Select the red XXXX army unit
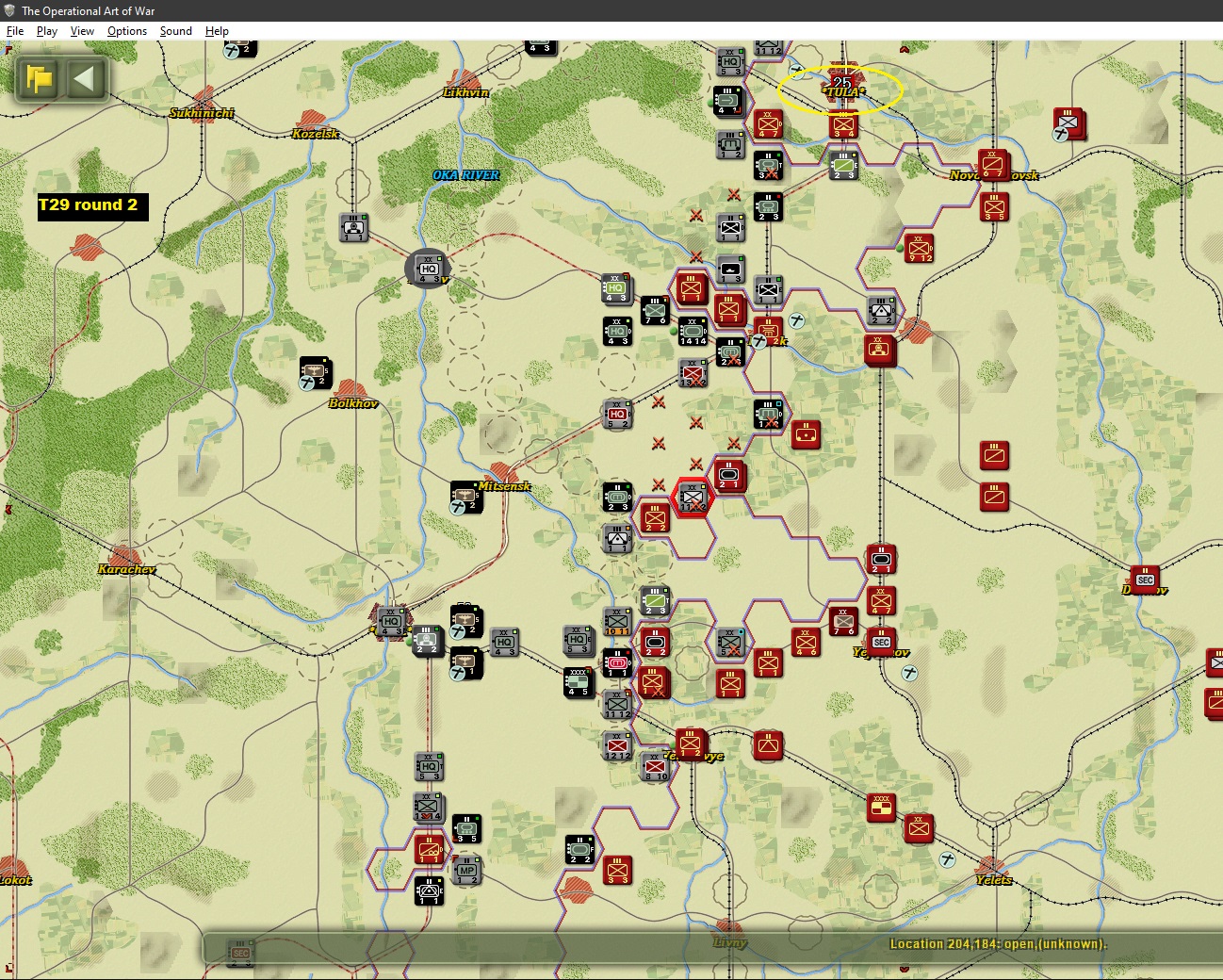This screenshot has height=980, width=1223. pos(881,808)
